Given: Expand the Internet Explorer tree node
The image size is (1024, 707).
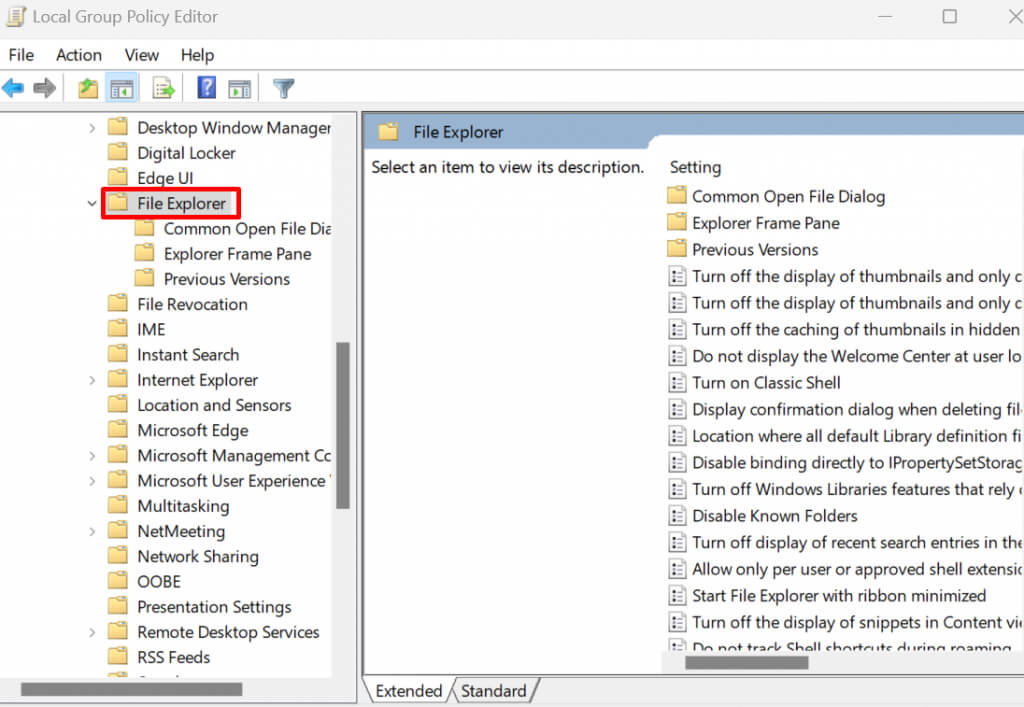Looking at the screenshot, I should point(92,380).
